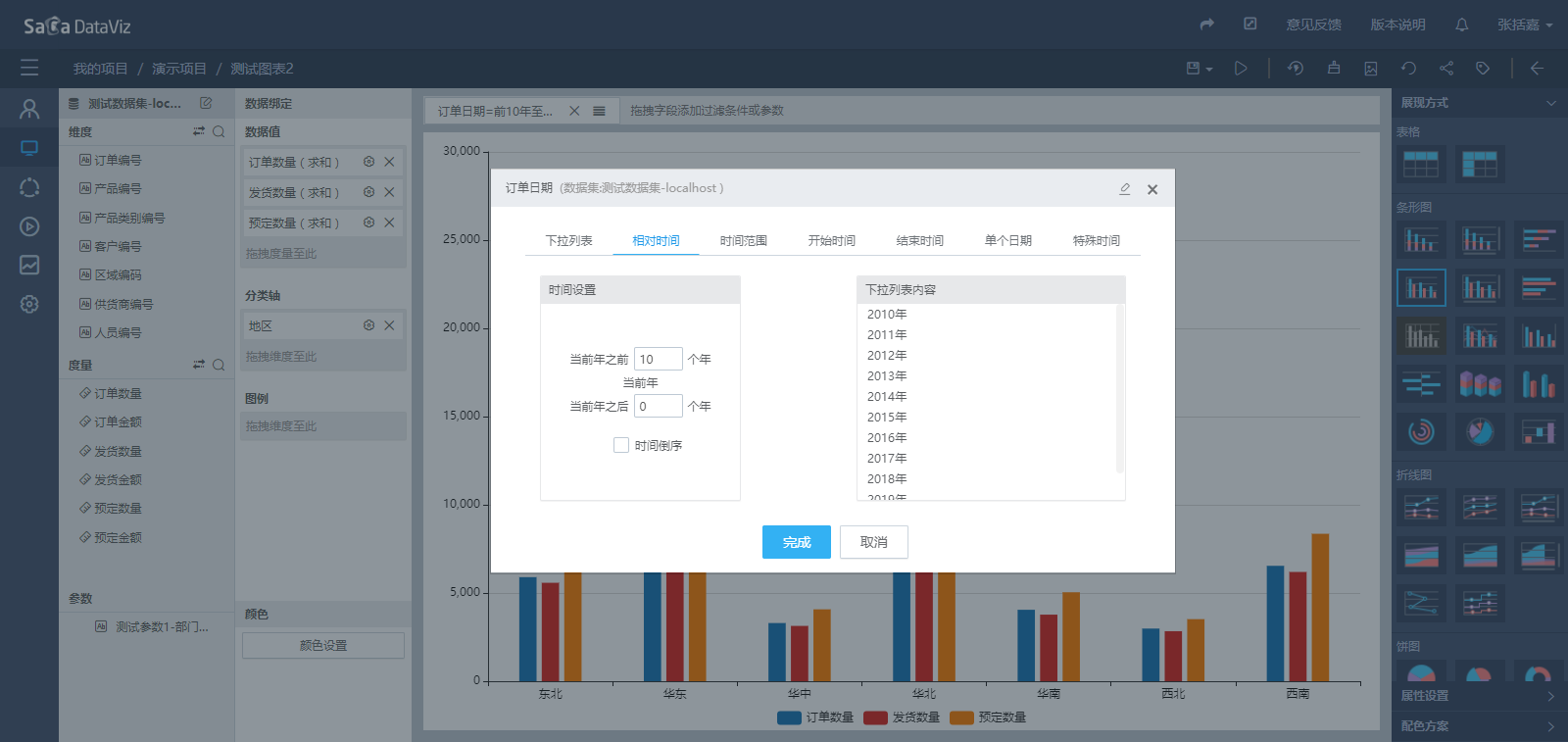Switch to the 单个日期 tab
This screenshot has height=742, width=1568.
pyautogui.click(x=1008, y=240)
